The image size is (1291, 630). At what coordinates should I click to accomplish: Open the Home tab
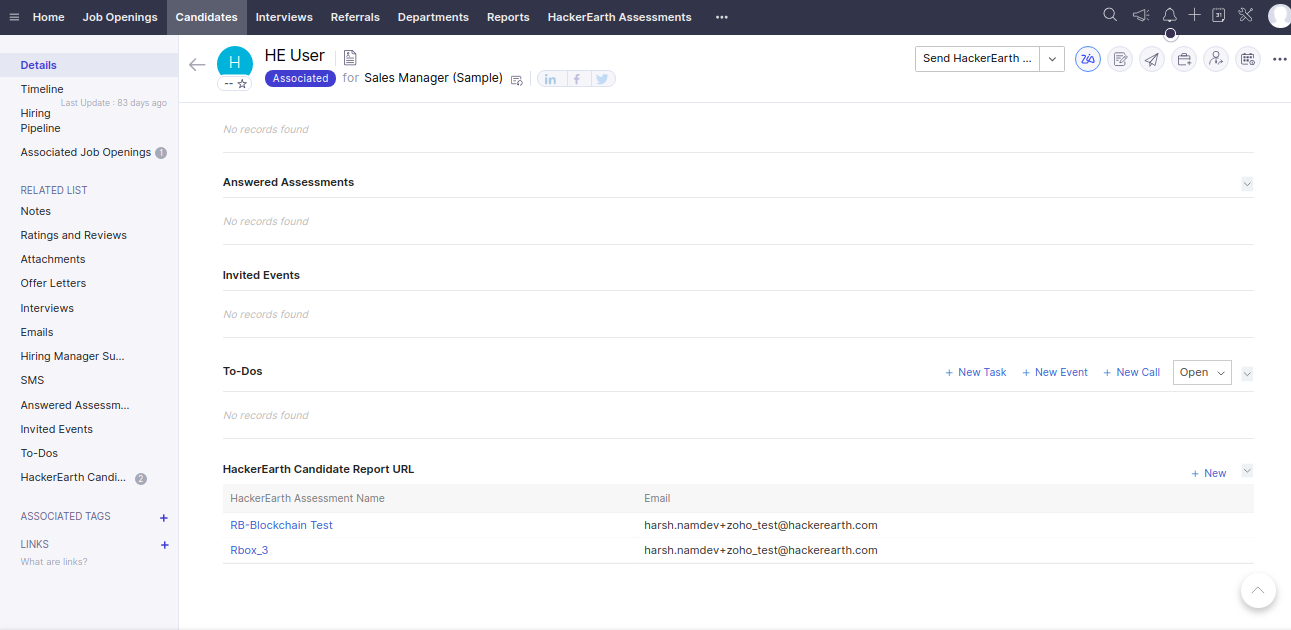point(49,17)
